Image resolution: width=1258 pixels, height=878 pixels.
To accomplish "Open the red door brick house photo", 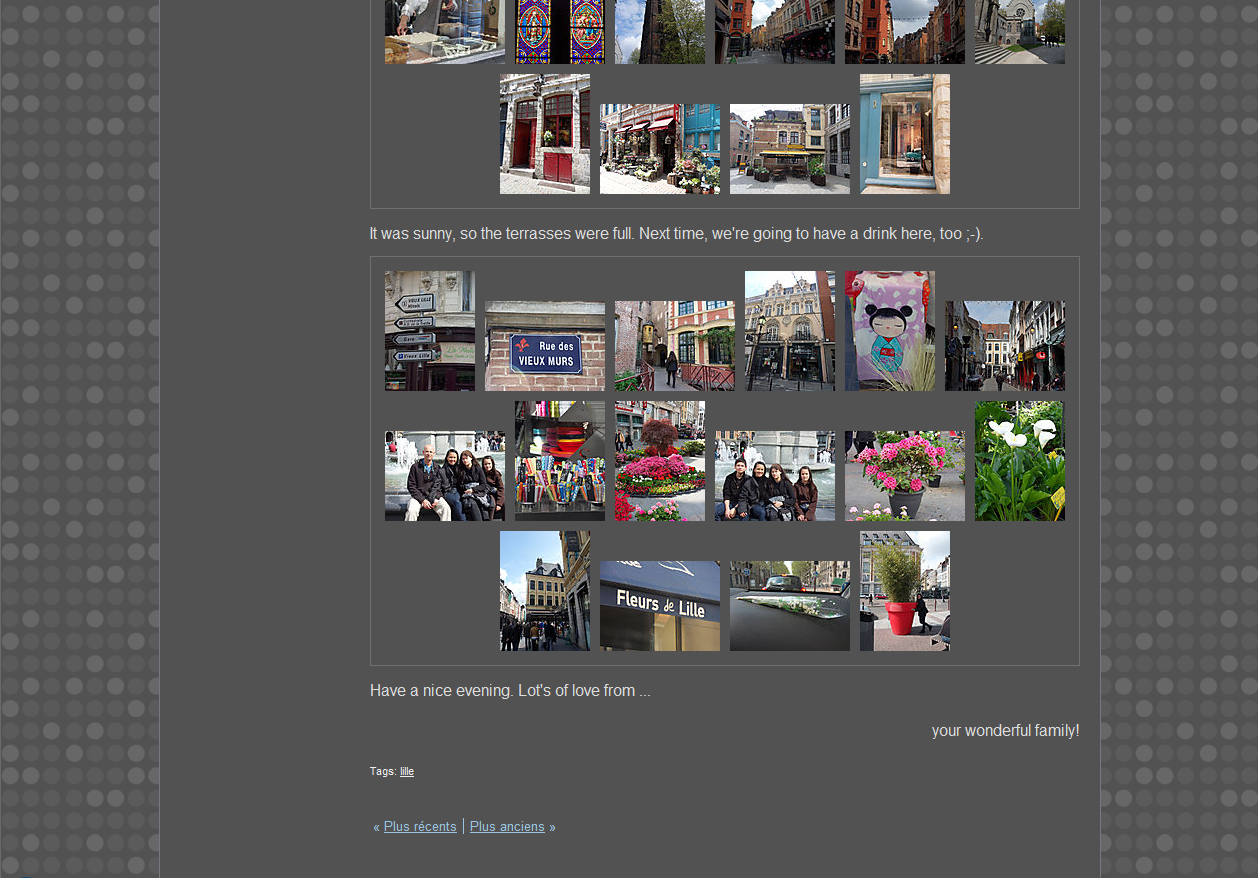I will coord(544,134).
